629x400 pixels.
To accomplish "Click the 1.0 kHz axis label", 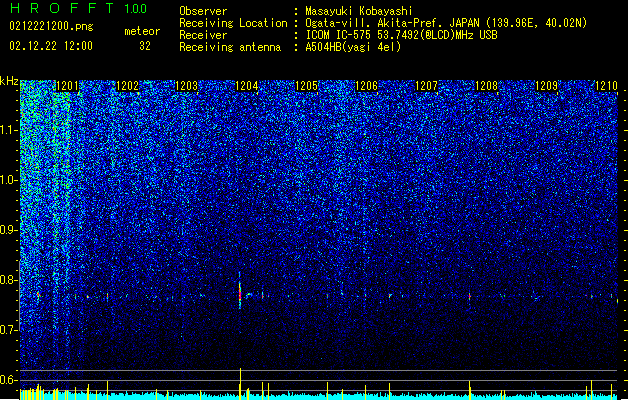I will click(9, 181).
